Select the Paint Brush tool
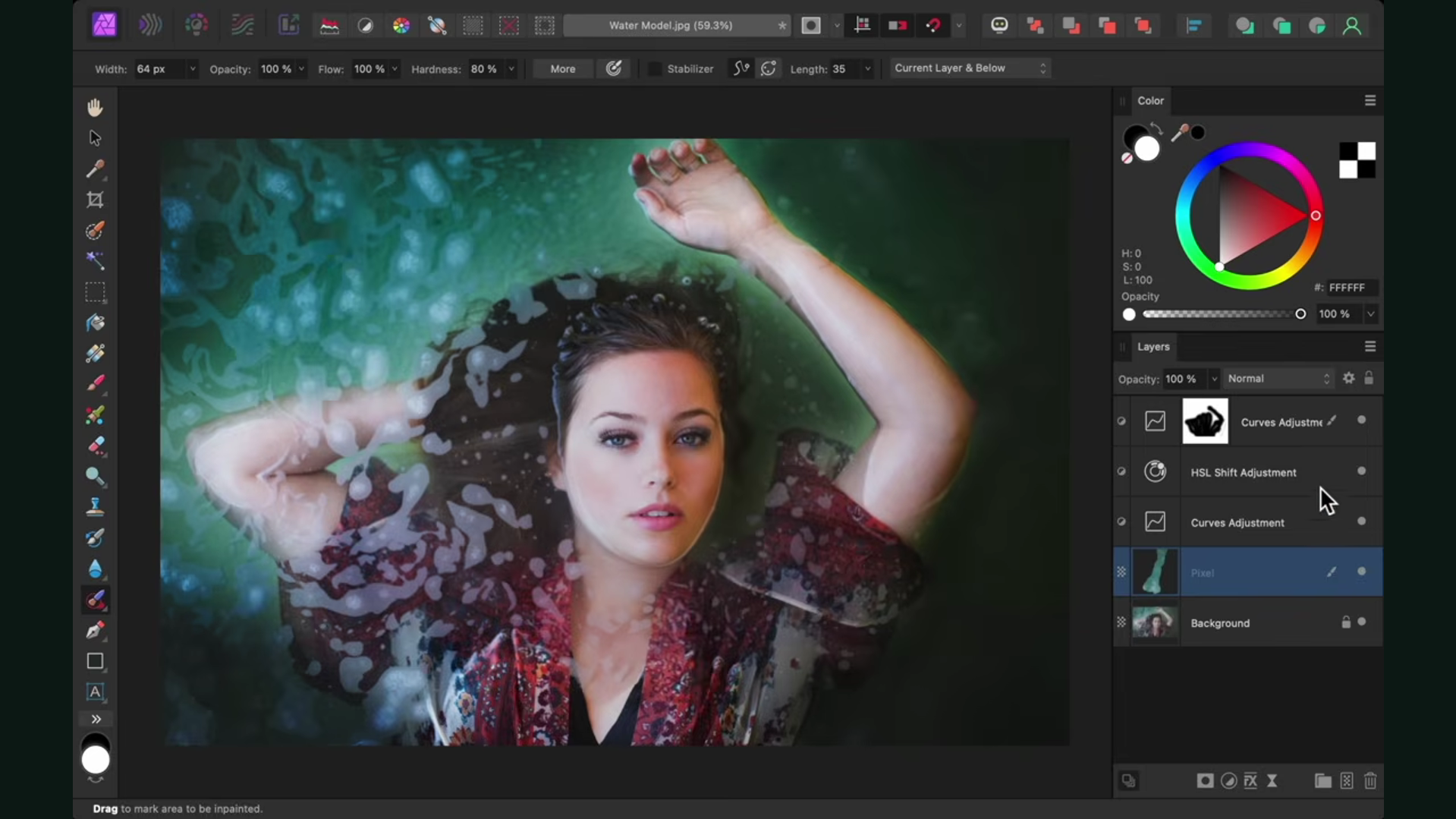The width and height of the screenshot is (1456, 819). [95, 384]
